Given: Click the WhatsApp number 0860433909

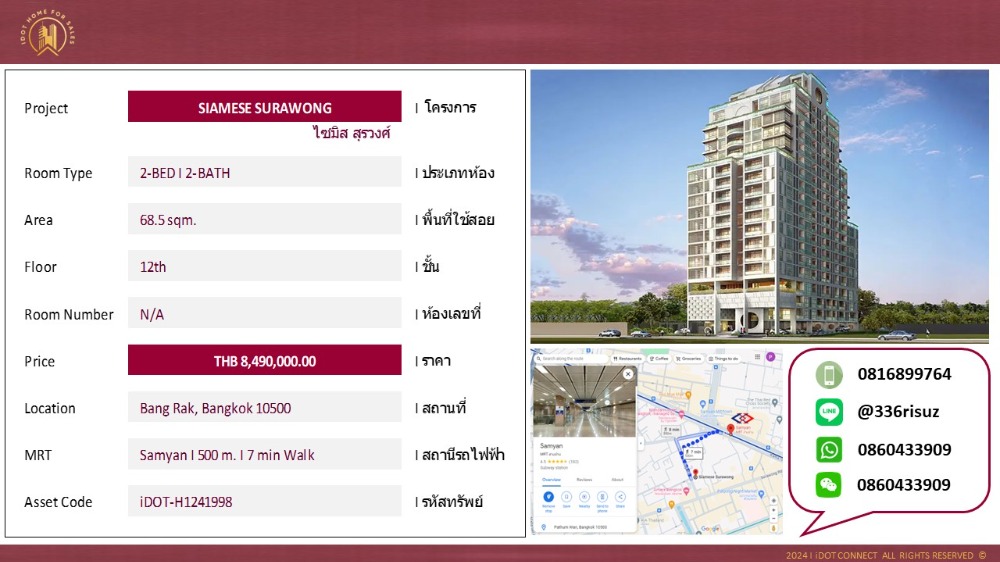Looking at the screenshot, I should tap(904, 450).
